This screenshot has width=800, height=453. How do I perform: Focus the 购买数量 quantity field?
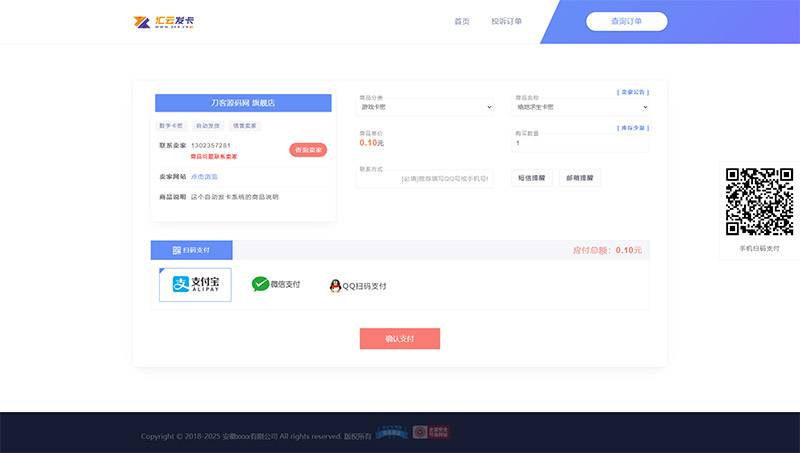581,143
